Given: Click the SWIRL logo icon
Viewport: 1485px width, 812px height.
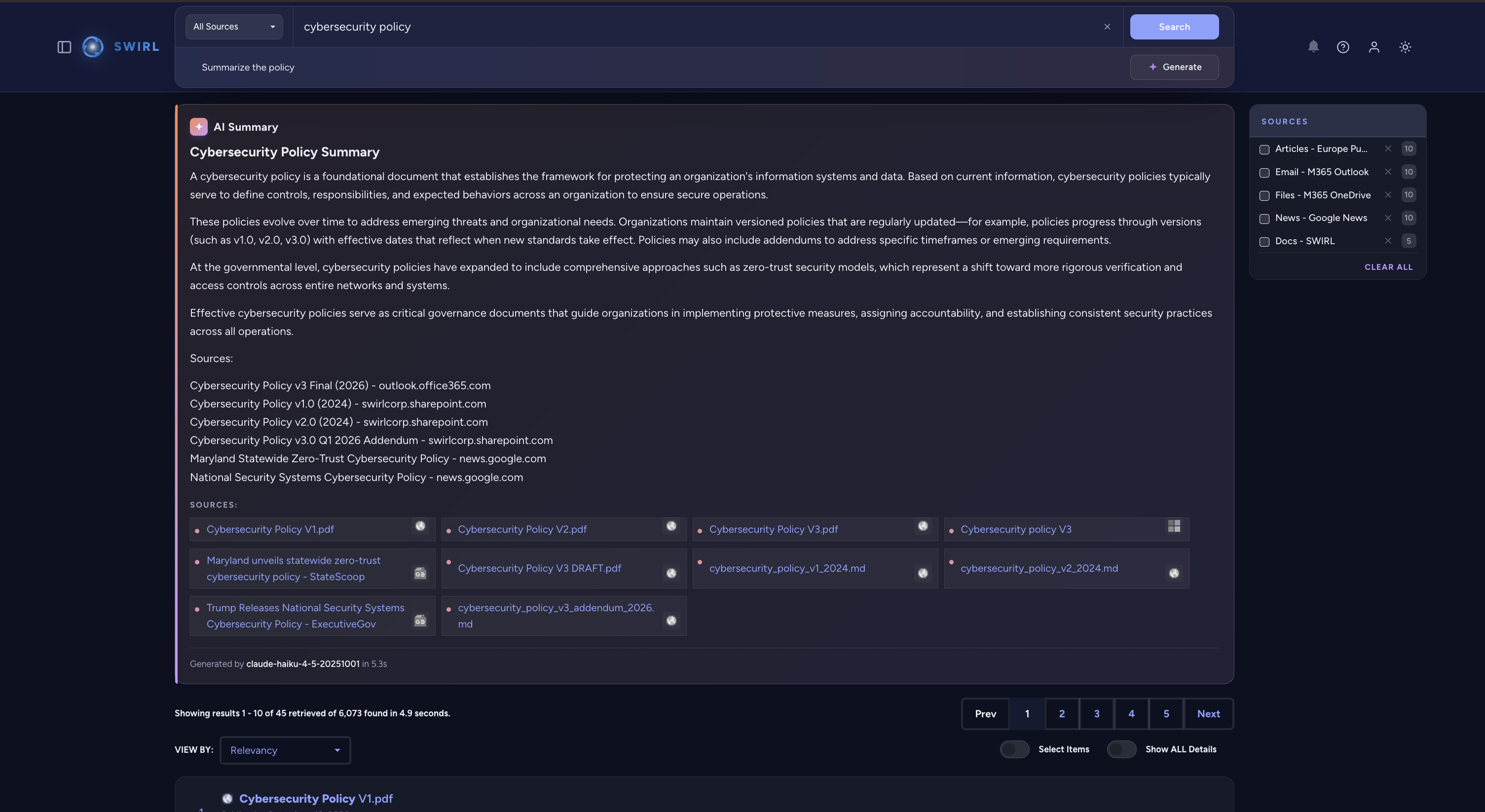Looking at the screenshot, I should pos(93,47).
